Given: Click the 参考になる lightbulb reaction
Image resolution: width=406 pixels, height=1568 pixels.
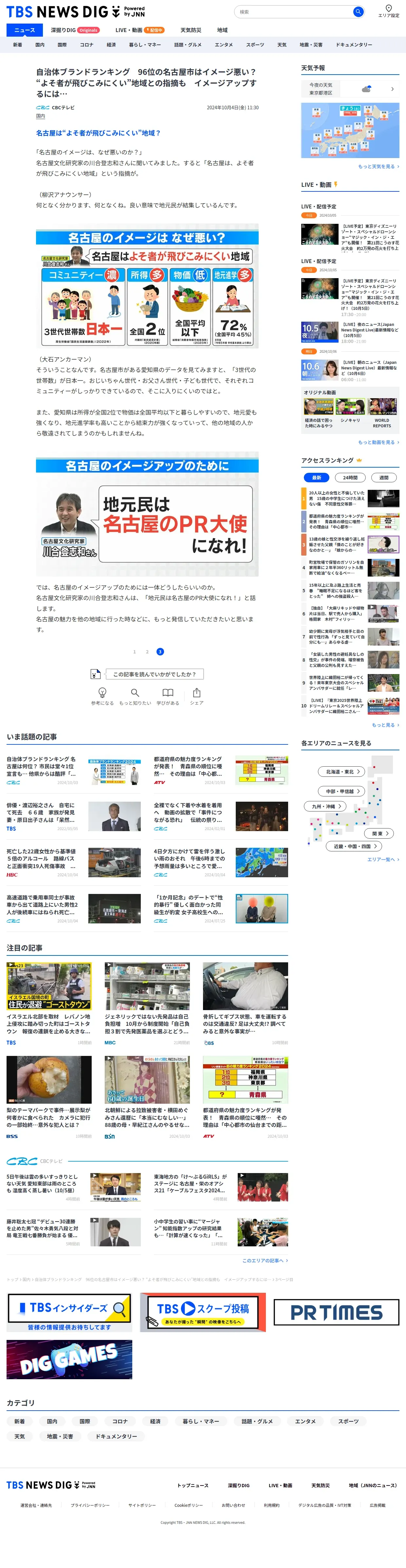Looking at the screenshot, I should [102, 696].
